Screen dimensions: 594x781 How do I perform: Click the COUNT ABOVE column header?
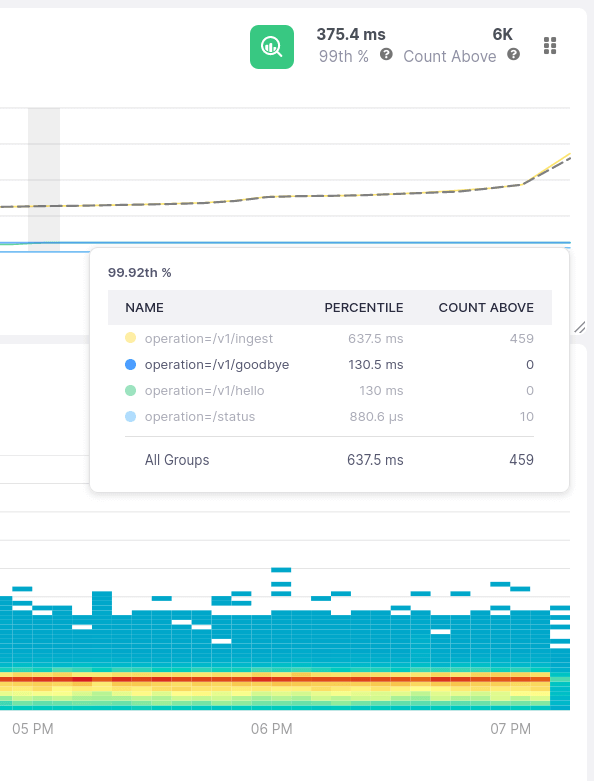(x=486, y=307)
